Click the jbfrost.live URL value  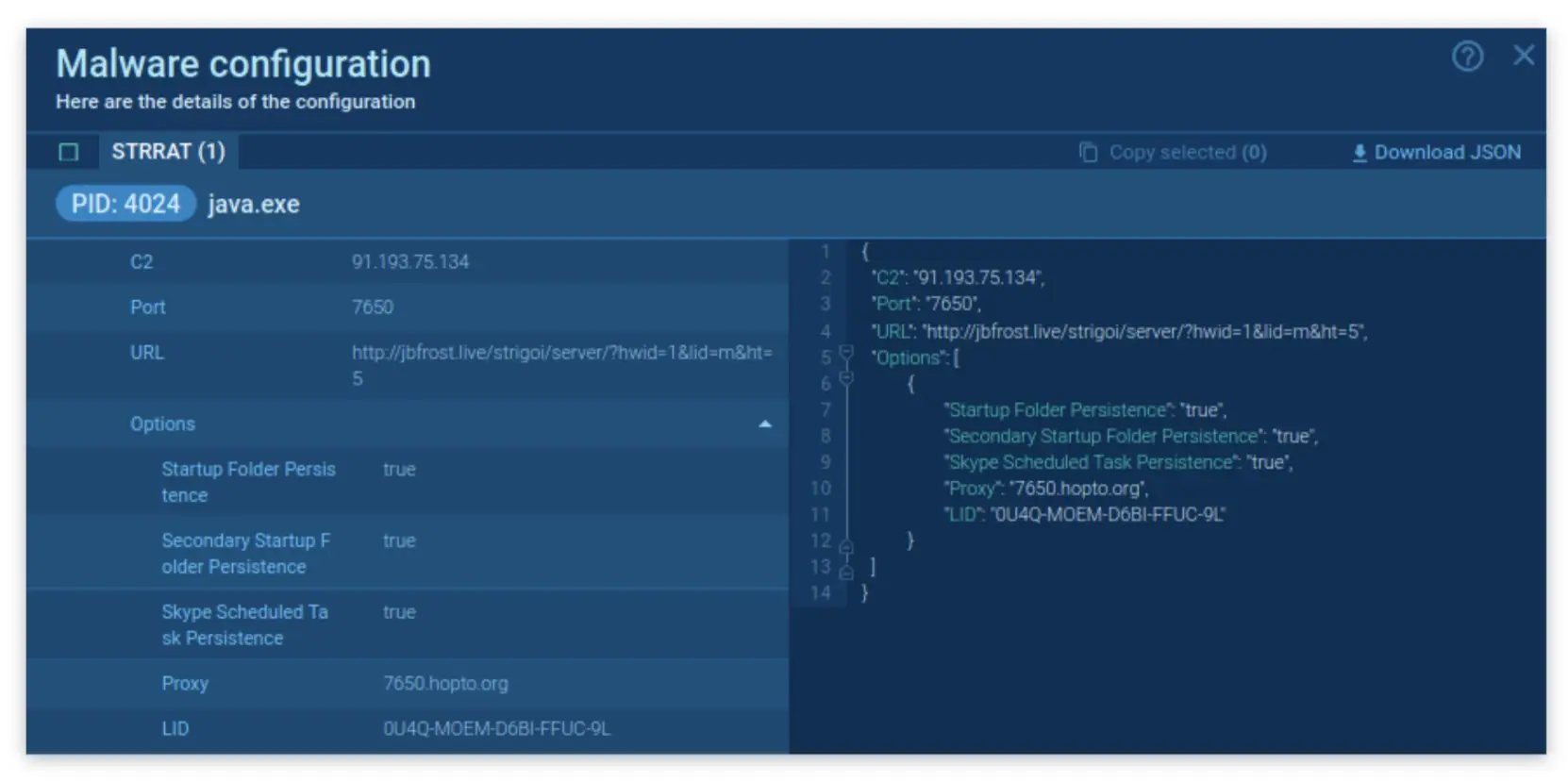pyautogui.click(x=561, y=353)
